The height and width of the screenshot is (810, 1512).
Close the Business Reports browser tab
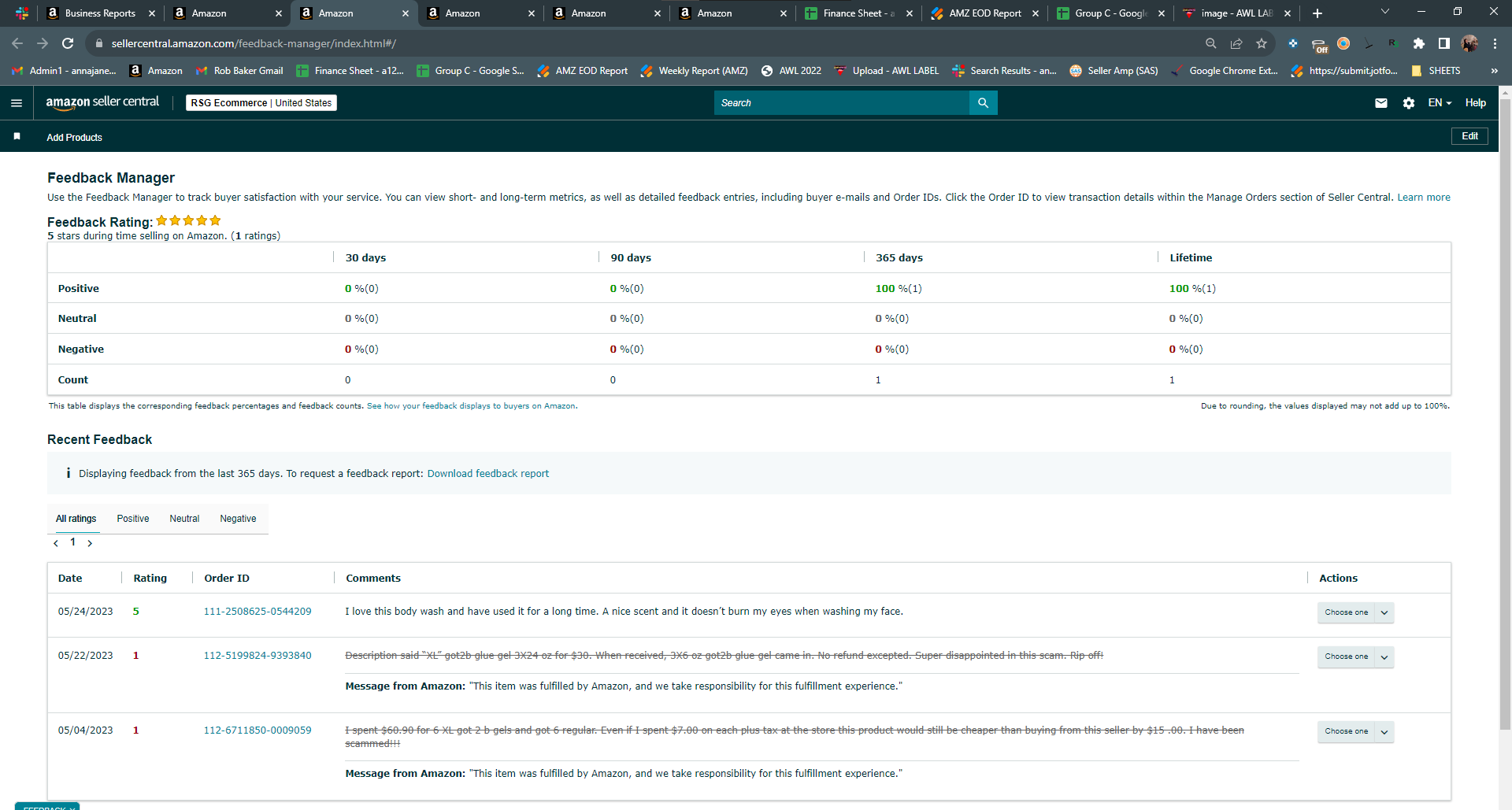(x=152, y=13)
